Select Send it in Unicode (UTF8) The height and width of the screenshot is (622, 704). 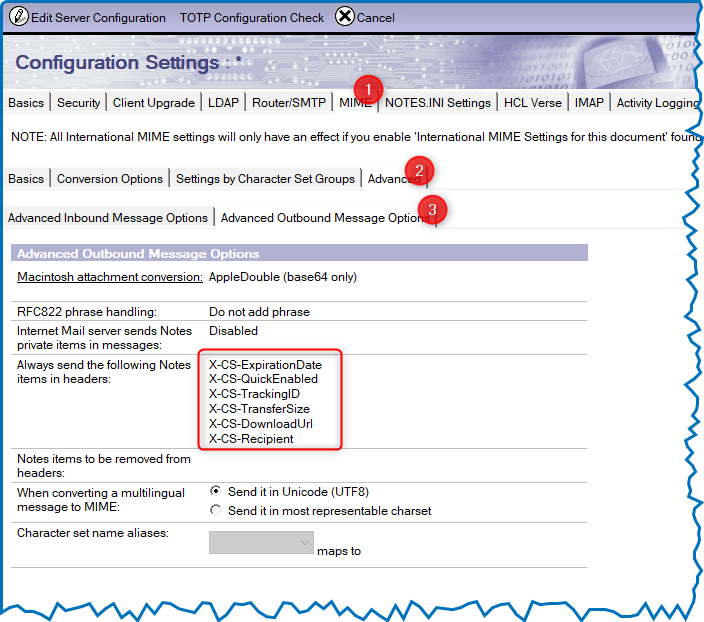(215, 492)
